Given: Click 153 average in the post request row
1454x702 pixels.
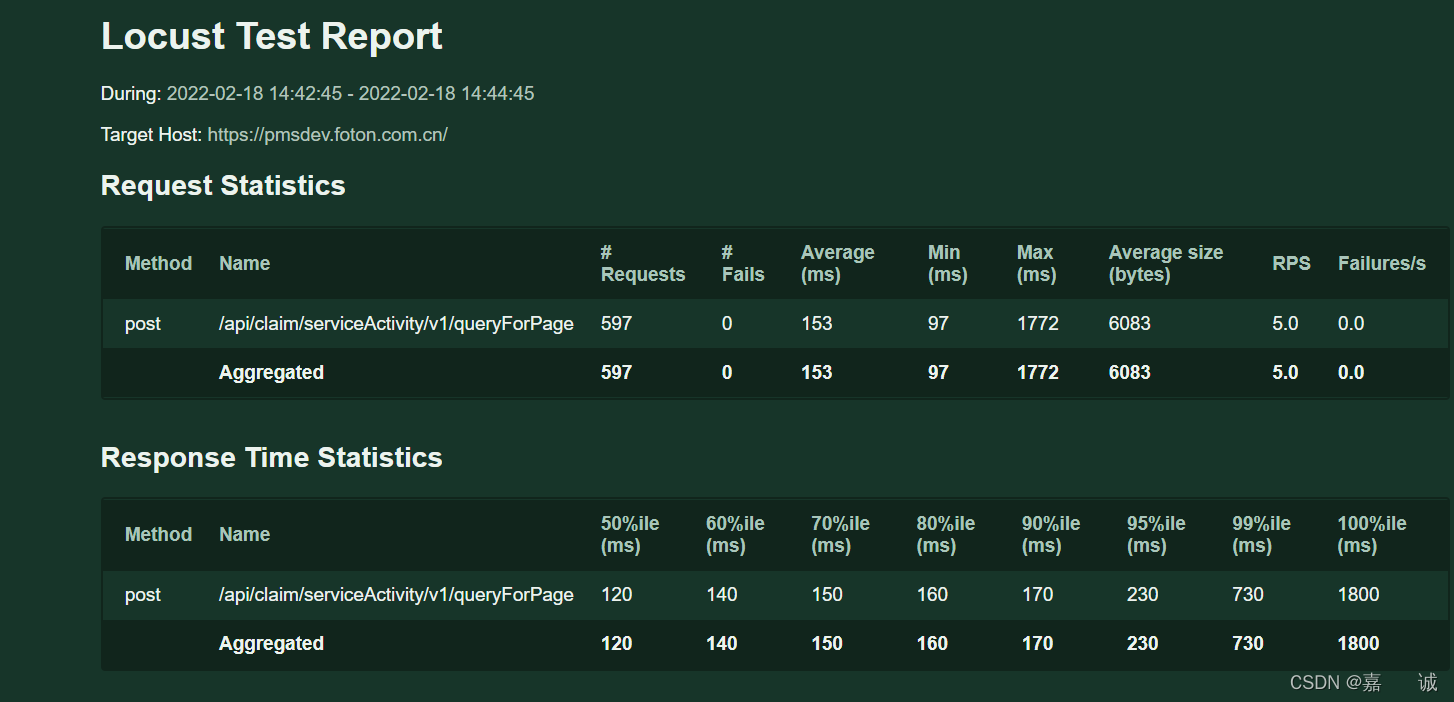Looking at the screenshot, I should (817, 324).
